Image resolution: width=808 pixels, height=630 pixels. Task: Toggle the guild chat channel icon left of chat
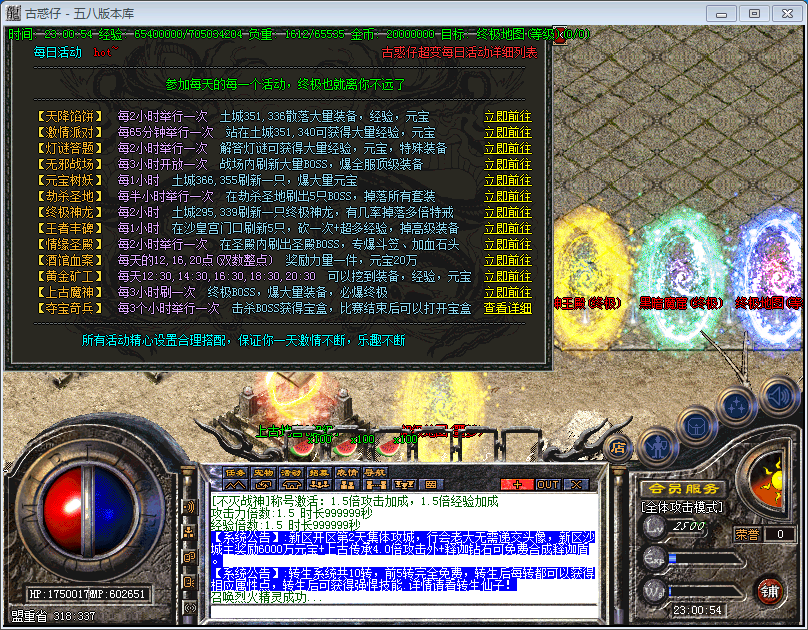click(x=189, y=557)
